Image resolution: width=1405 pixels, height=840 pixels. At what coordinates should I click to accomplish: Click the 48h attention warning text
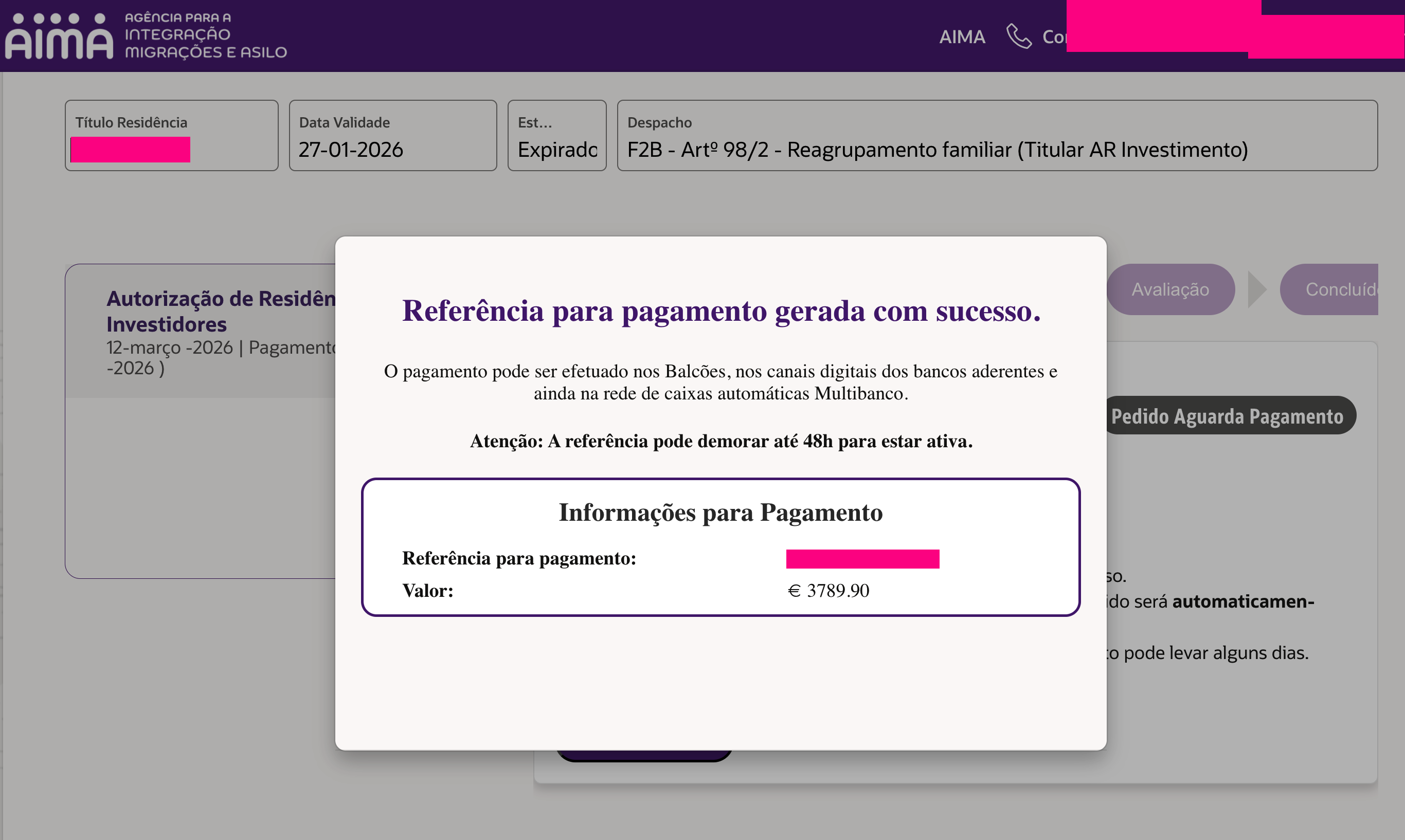720,441
